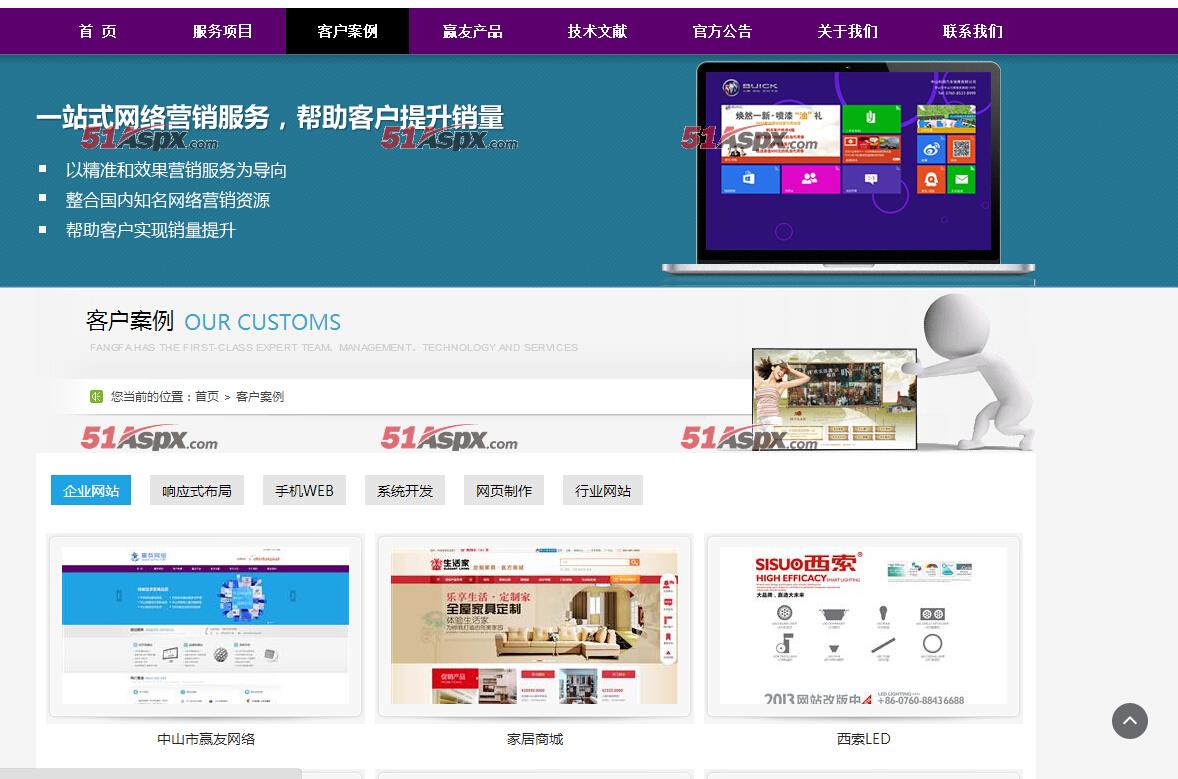Choose the 网页制作 category button

[x=504, y=491]
